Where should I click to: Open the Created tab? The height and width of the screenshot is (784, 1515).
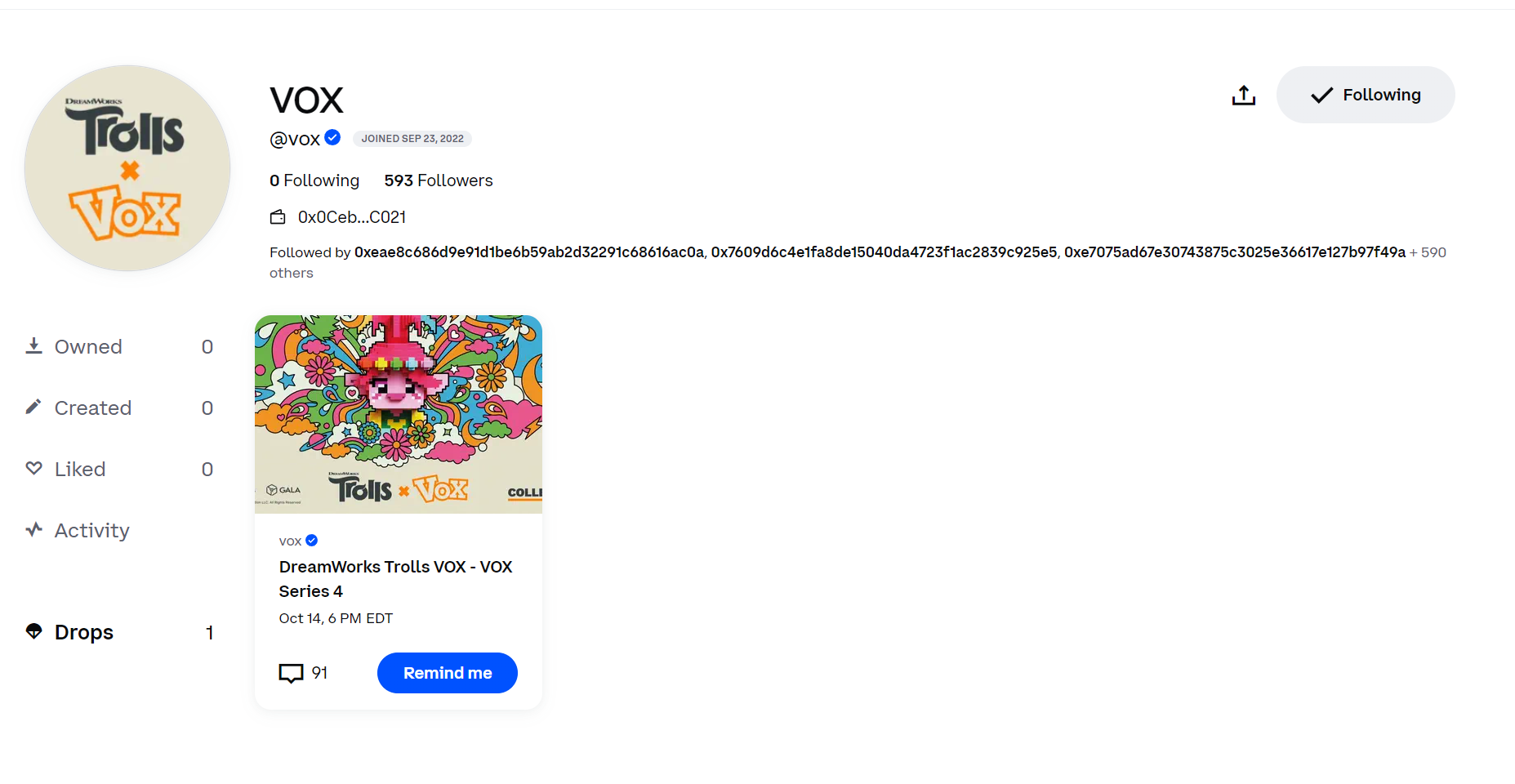(119, 408)
